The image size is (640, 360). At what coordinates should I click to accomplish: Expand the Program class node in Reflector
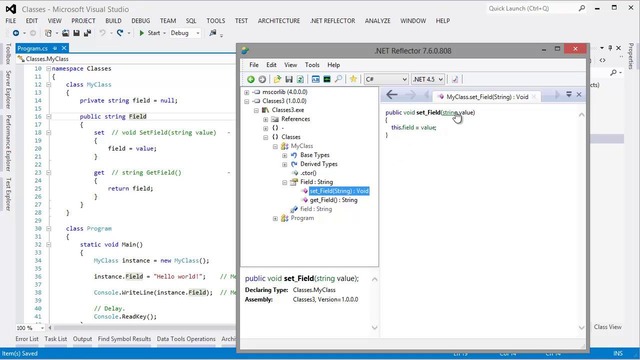click(275, 218)
